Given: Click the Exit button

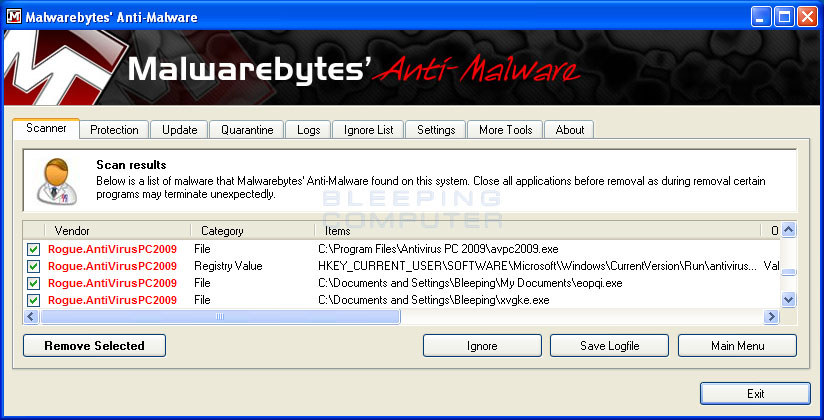Looking at the screenshot, I should (755, 393).
